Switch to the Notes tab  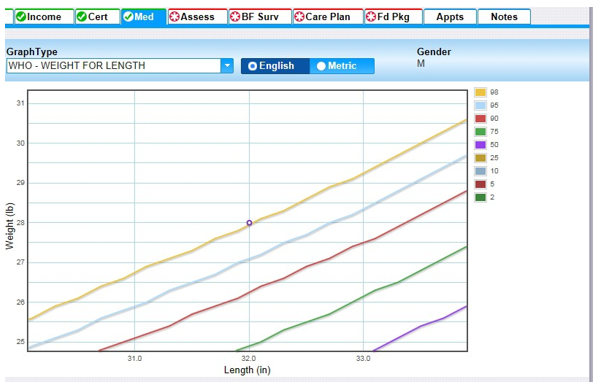504,17
